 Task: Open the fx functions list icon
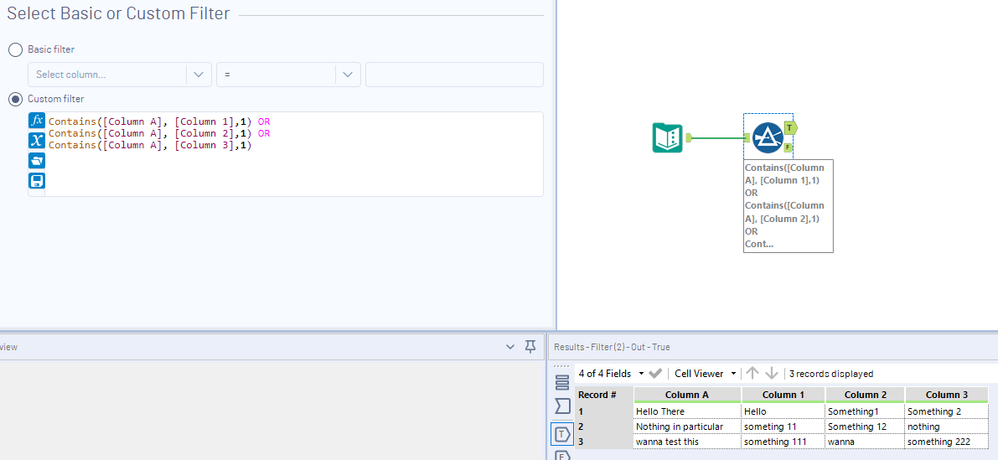(x=37, y=120)
